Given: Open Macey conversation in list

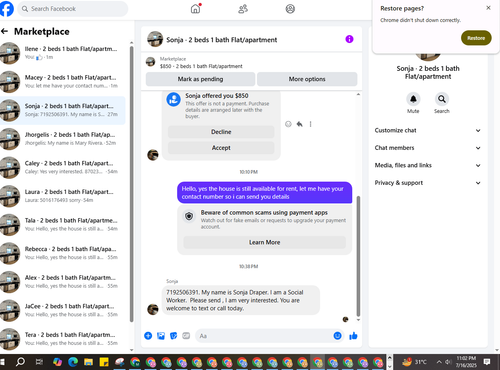Looking at the screenshot, I should pyautogui.click(x=63, y=82).
